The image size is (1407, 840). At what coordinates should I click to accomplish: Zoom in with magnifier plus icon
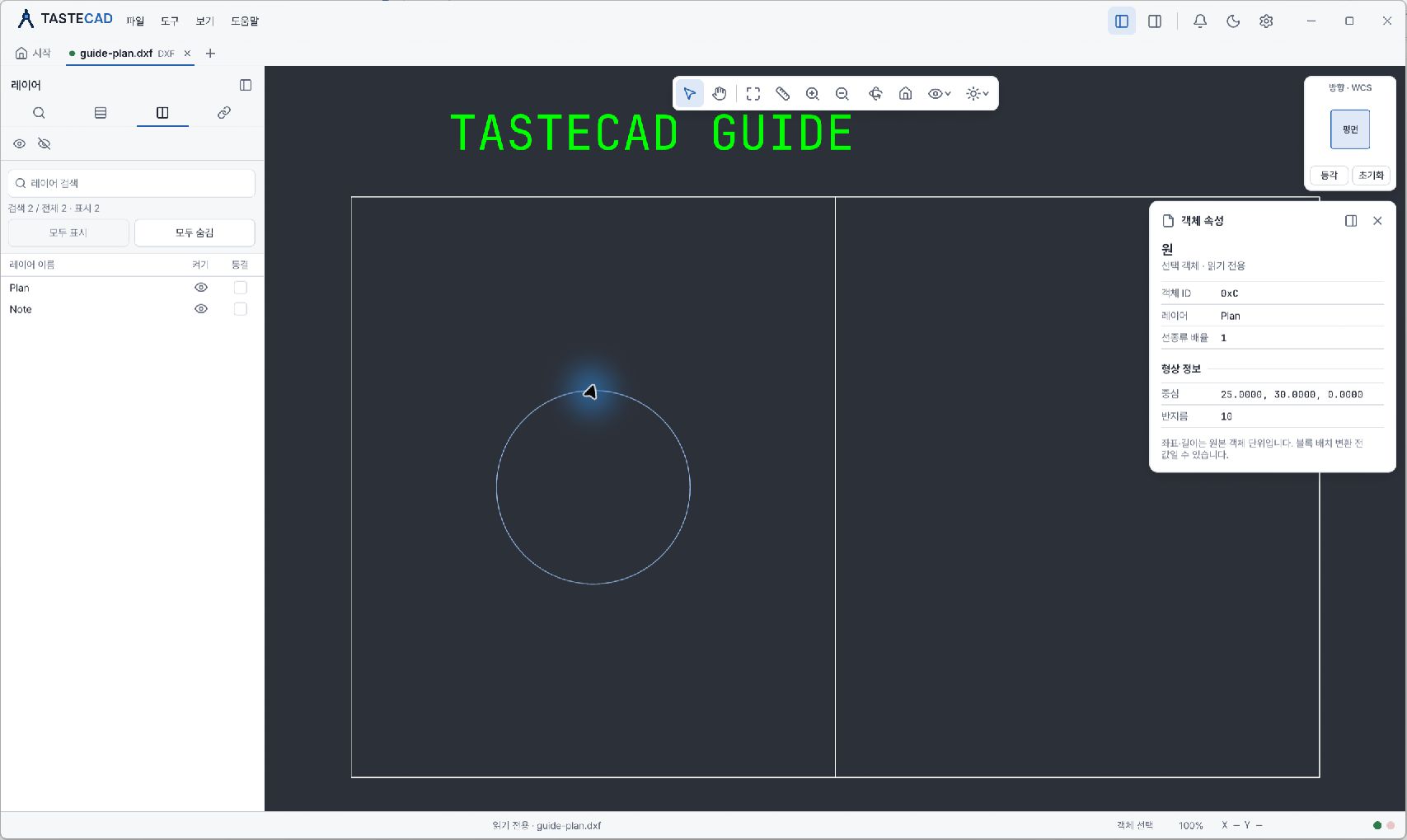coord(813,93)
